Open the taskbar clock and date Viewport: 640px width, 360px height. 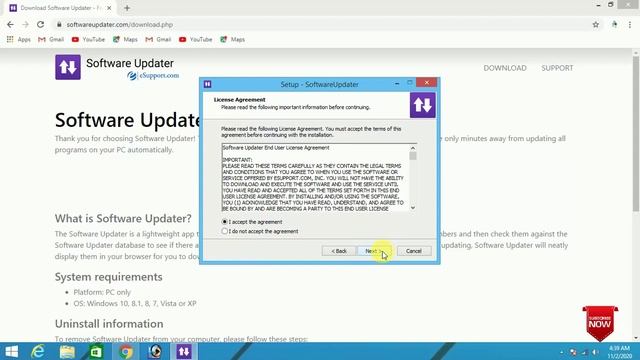619,352
